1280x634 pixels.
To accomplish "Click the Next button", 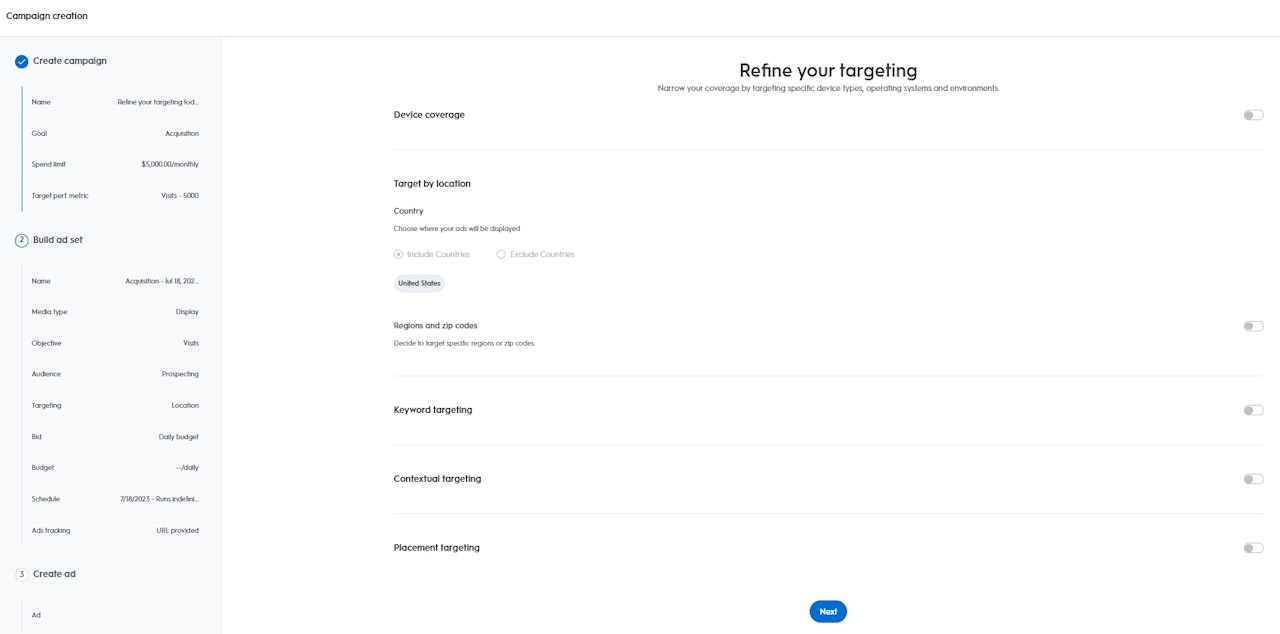I will [828, 612].
